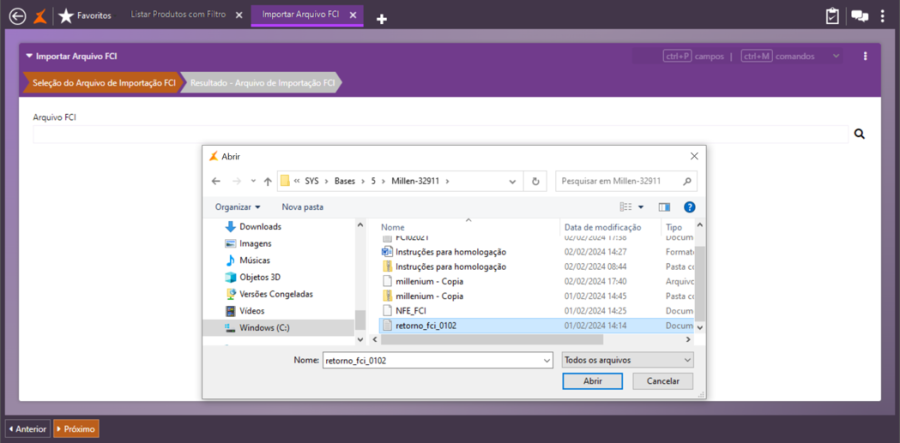Click the view layout icon
Screen dimensions: 900x443
coord(626,207)
